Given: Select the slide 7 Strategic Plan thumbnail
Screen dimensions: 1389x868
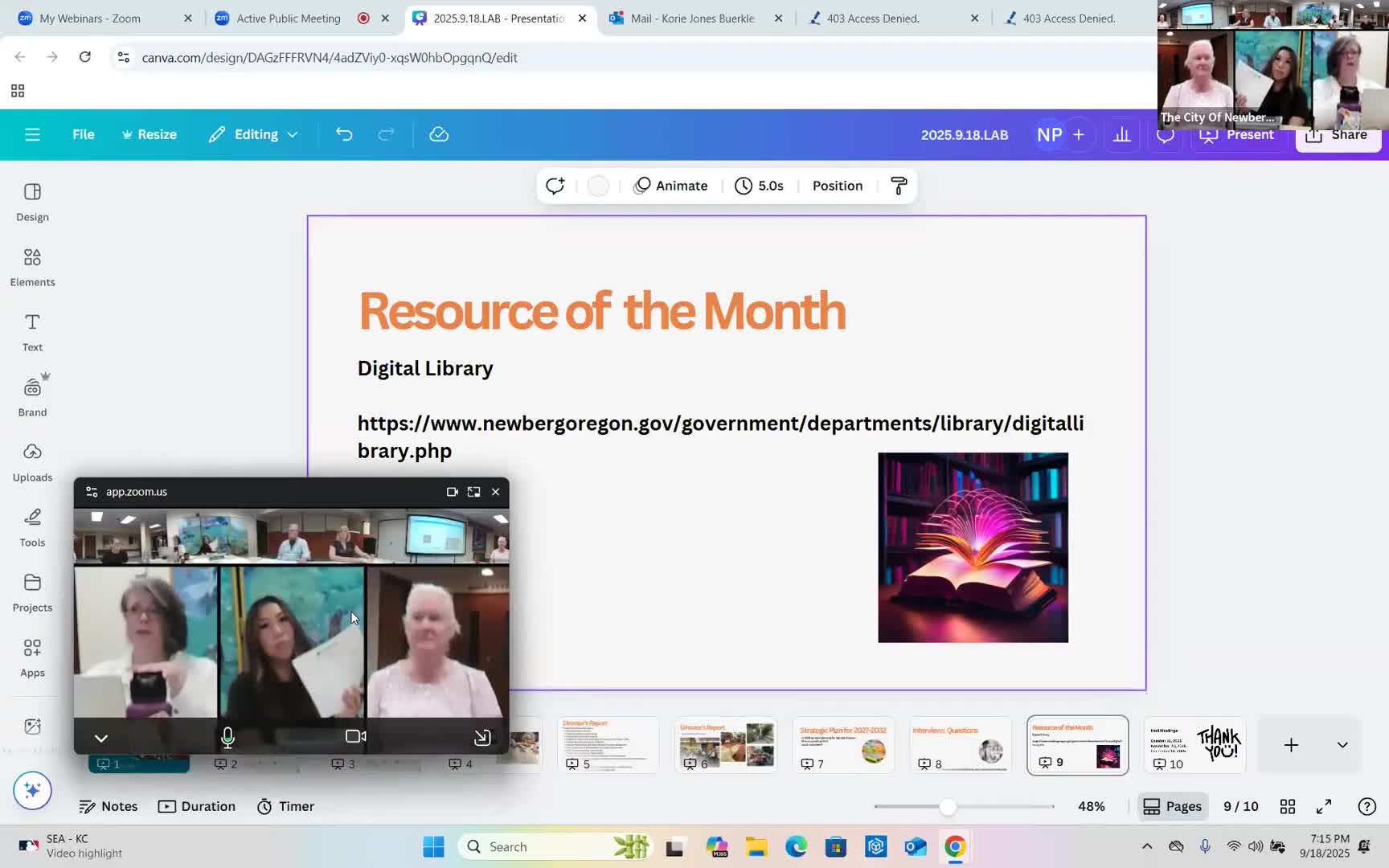Looking at the screenshot, I should 842,745.
